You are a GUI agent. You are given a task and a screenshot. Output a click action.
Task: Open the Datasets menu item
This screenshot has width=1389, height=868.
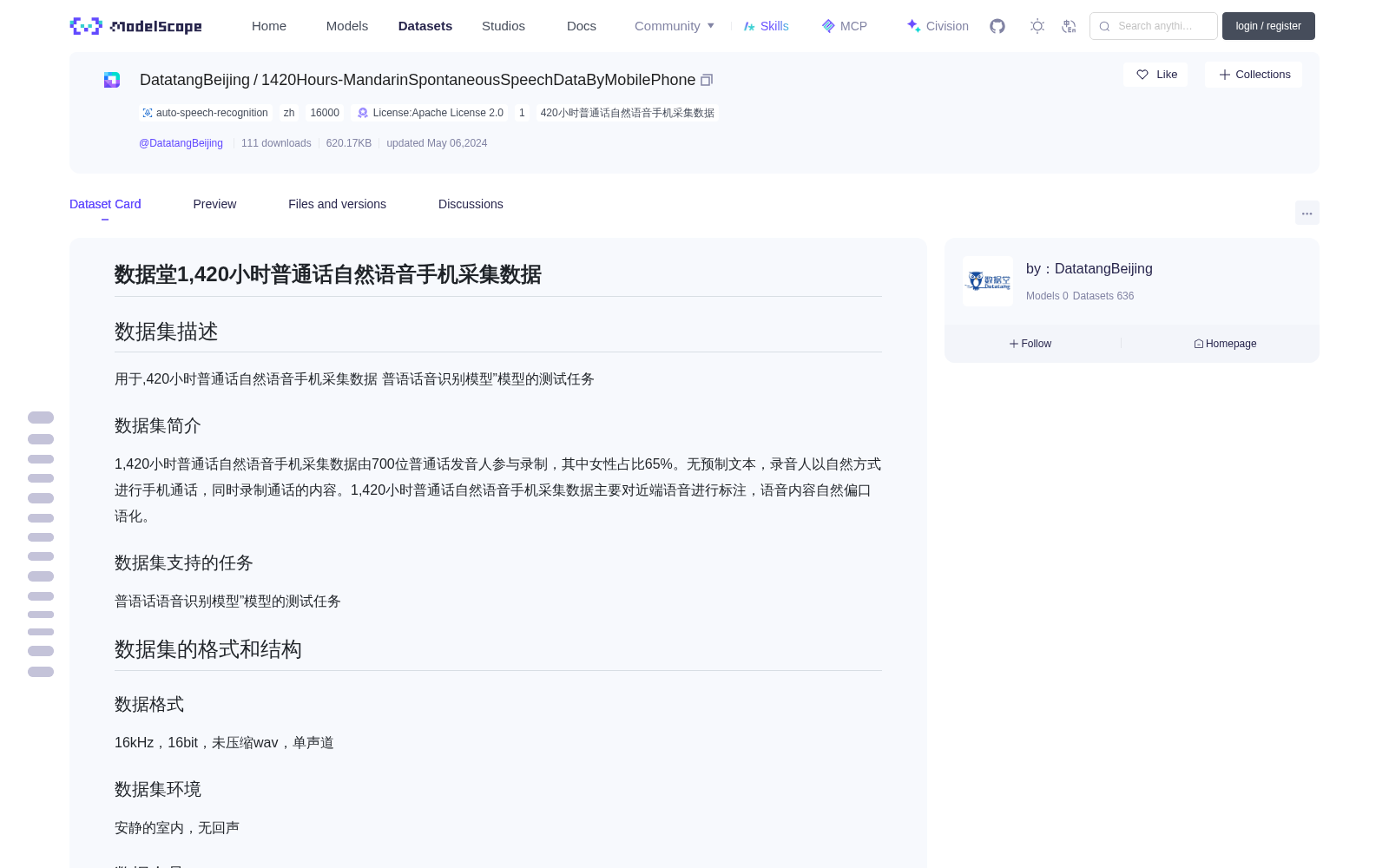pyautogui.click(x=425, y=26)
